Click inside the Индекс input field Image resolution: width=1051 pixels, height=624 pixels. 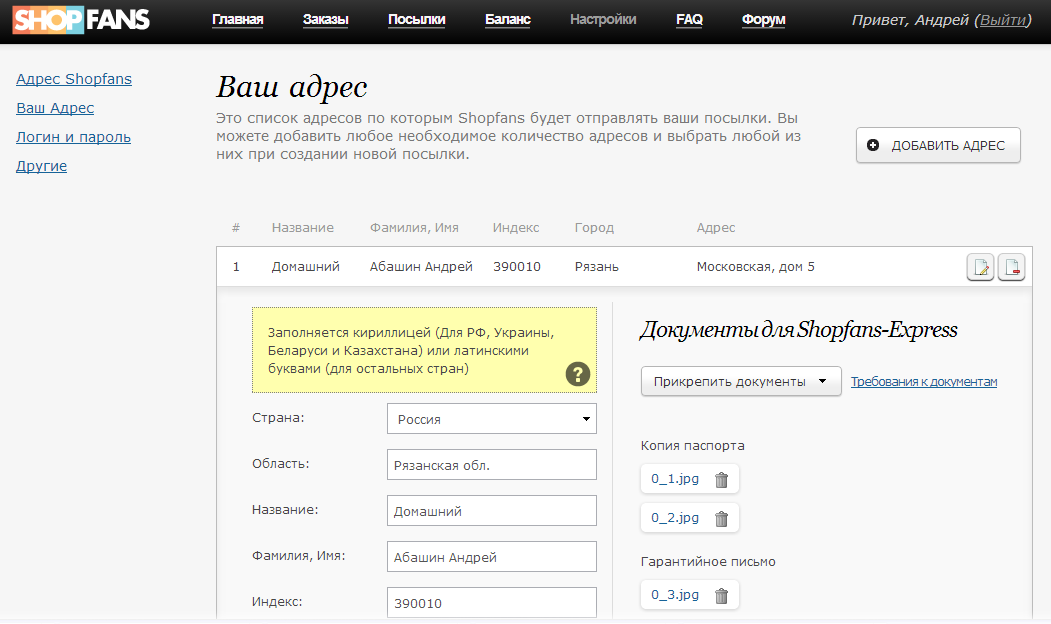click(491, 602)
